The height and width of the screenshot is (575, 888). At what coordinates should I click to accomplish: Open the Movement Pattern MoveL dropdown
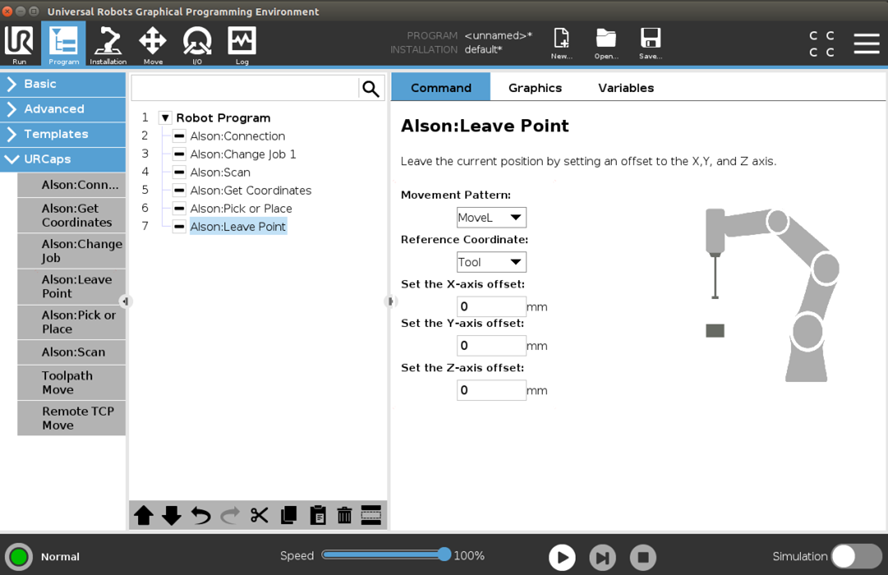pos(492,218)
